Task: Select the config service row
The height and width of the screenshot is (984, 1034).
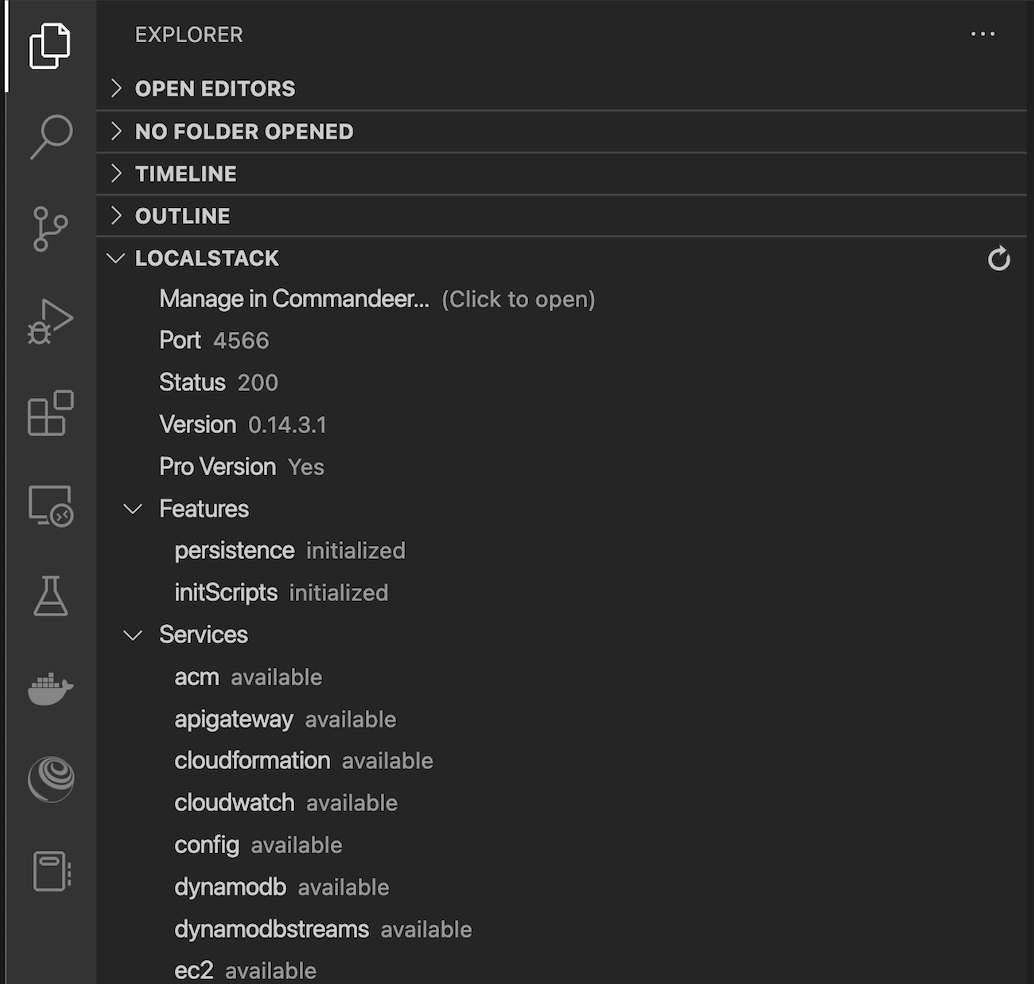Action: pos(561,846)
